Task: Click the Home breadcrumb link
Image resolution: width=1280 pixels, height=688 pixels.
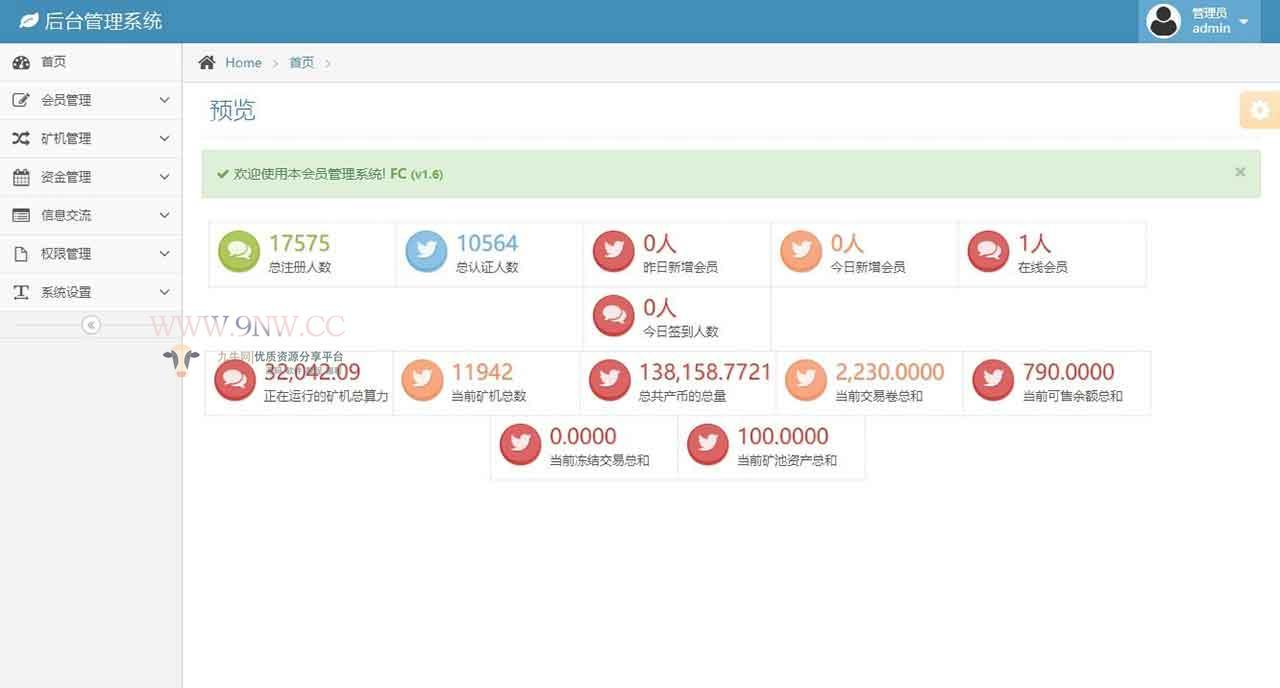Action: (243, 62)
